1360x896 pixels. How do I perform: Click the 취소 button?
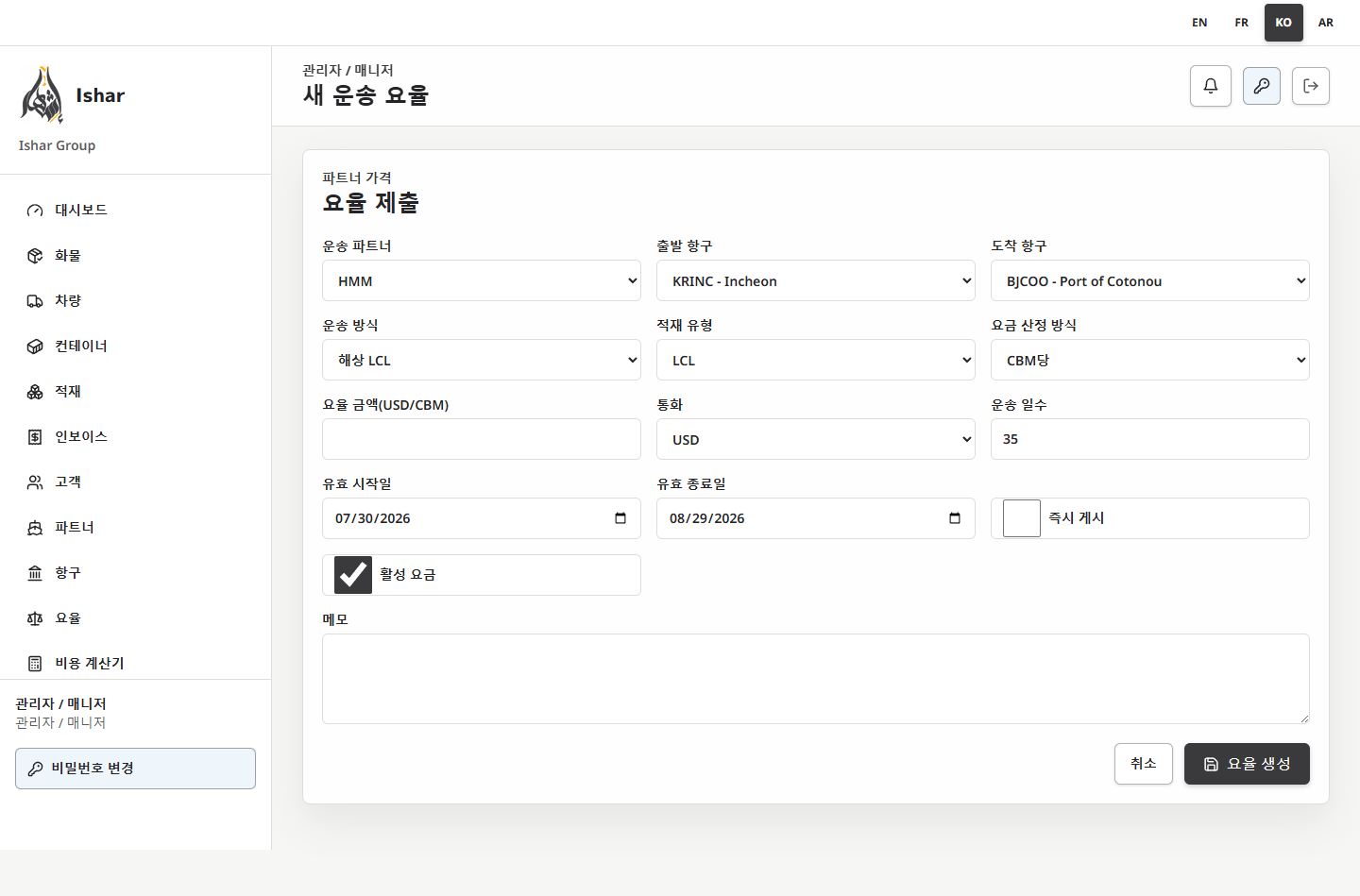point(1144,763)
